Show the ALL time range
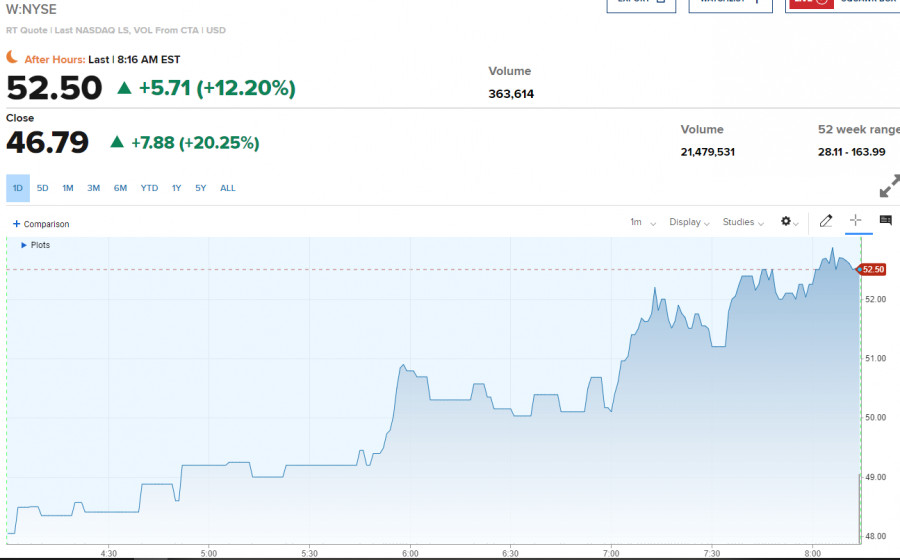The width and height of the screenshot is (900, 560). 228,188
